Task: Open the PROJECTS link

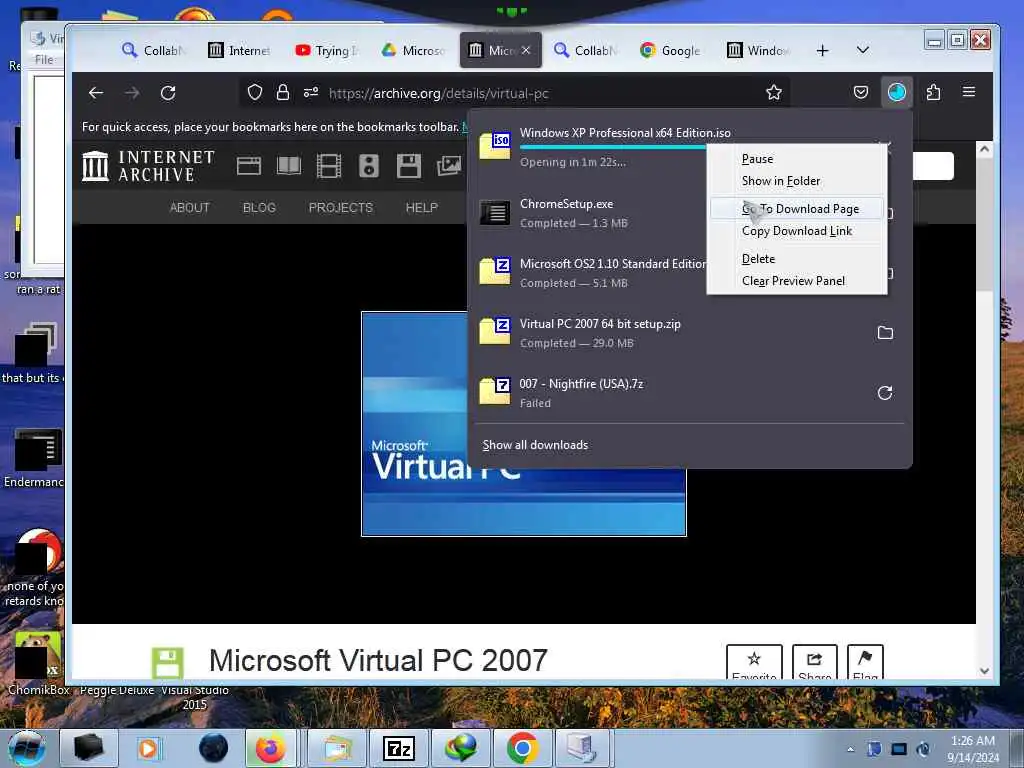Action: coord(340,208)
